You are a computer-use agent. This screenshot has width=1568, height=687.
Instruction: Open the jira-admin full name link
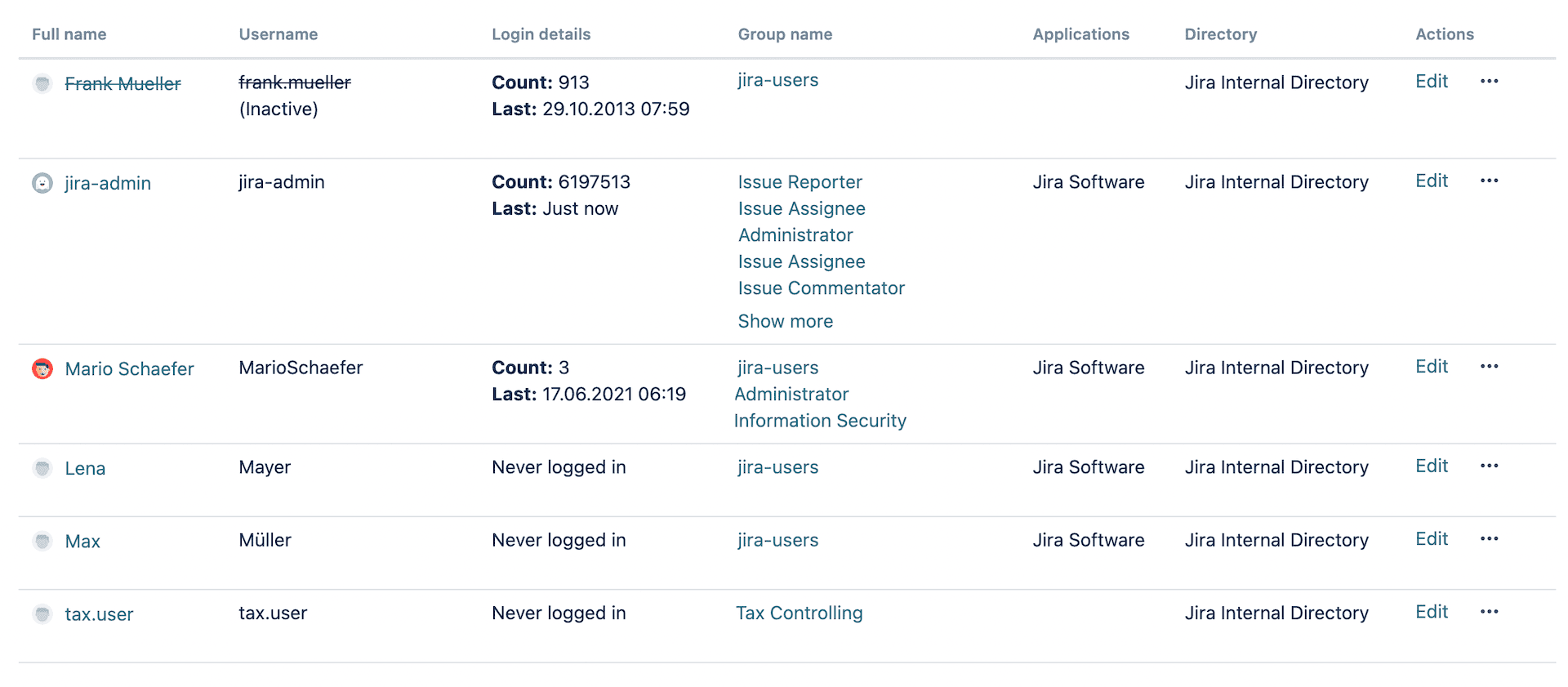(108, 183)
